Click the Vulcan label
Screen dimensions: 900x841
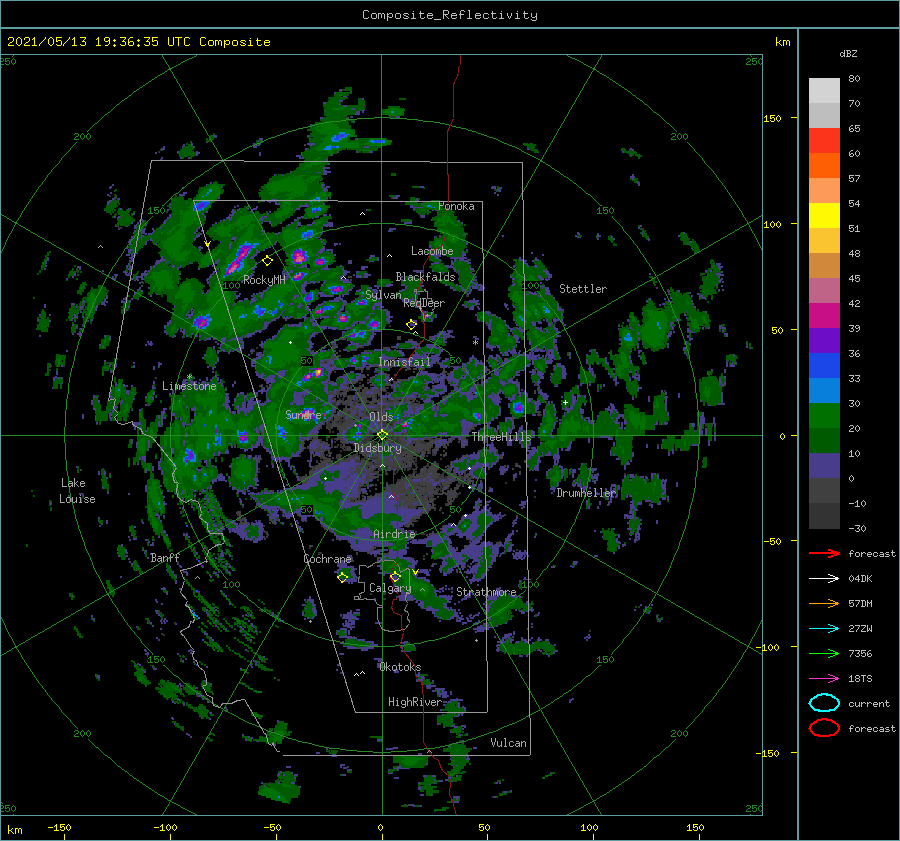tap(509, 743)
